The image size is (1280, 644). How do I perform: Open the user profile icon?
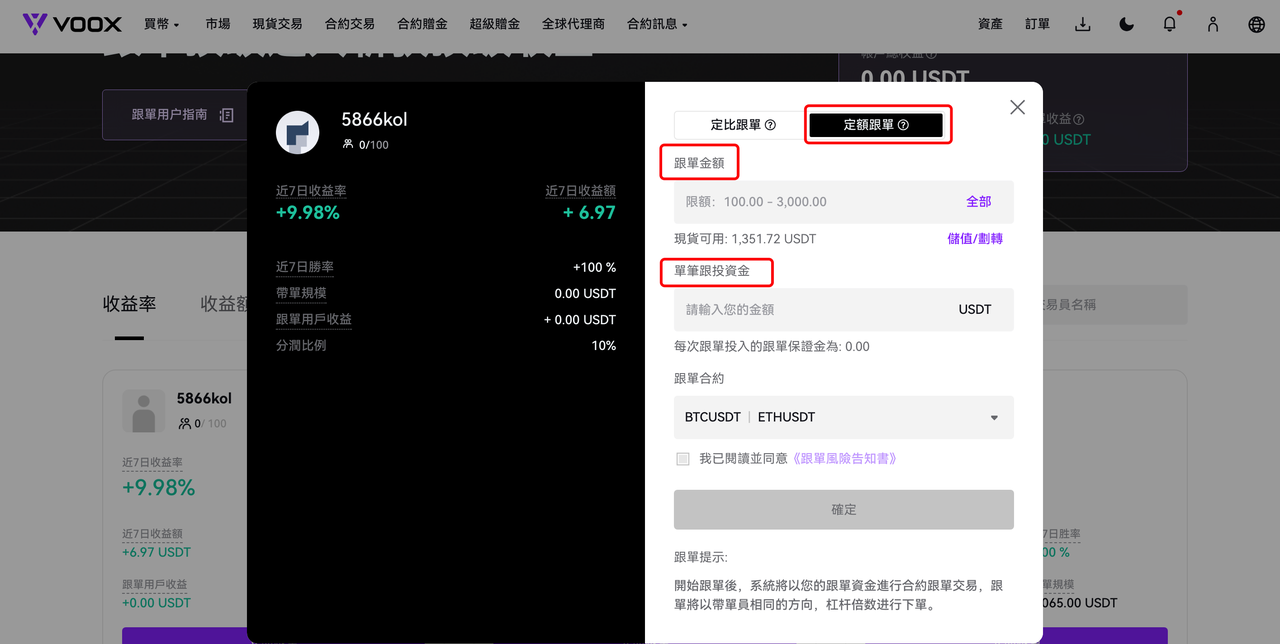pos(1213,24)
